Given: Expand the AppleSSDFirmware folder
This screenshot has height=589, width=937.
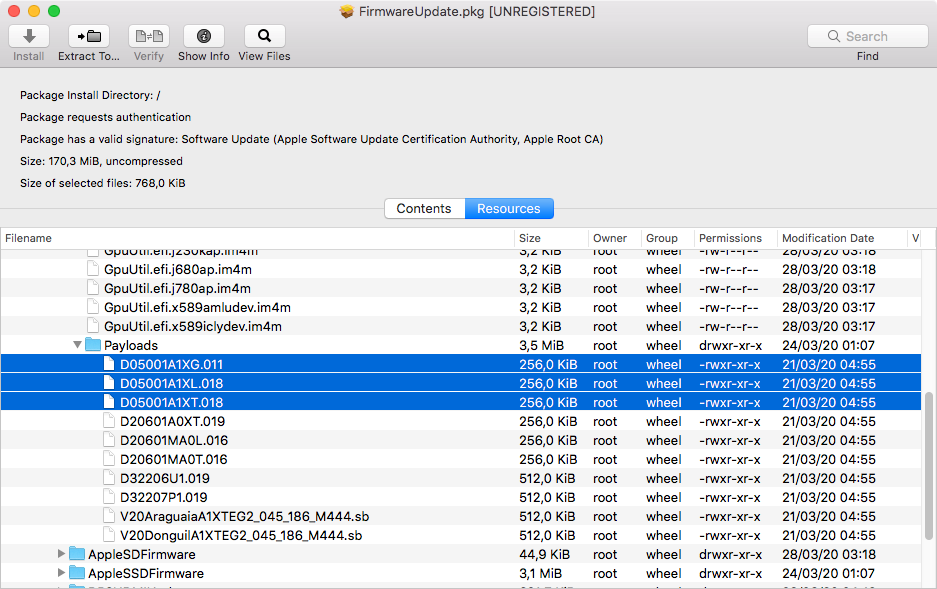Looking at the screenshot, I should pos(61,573).
